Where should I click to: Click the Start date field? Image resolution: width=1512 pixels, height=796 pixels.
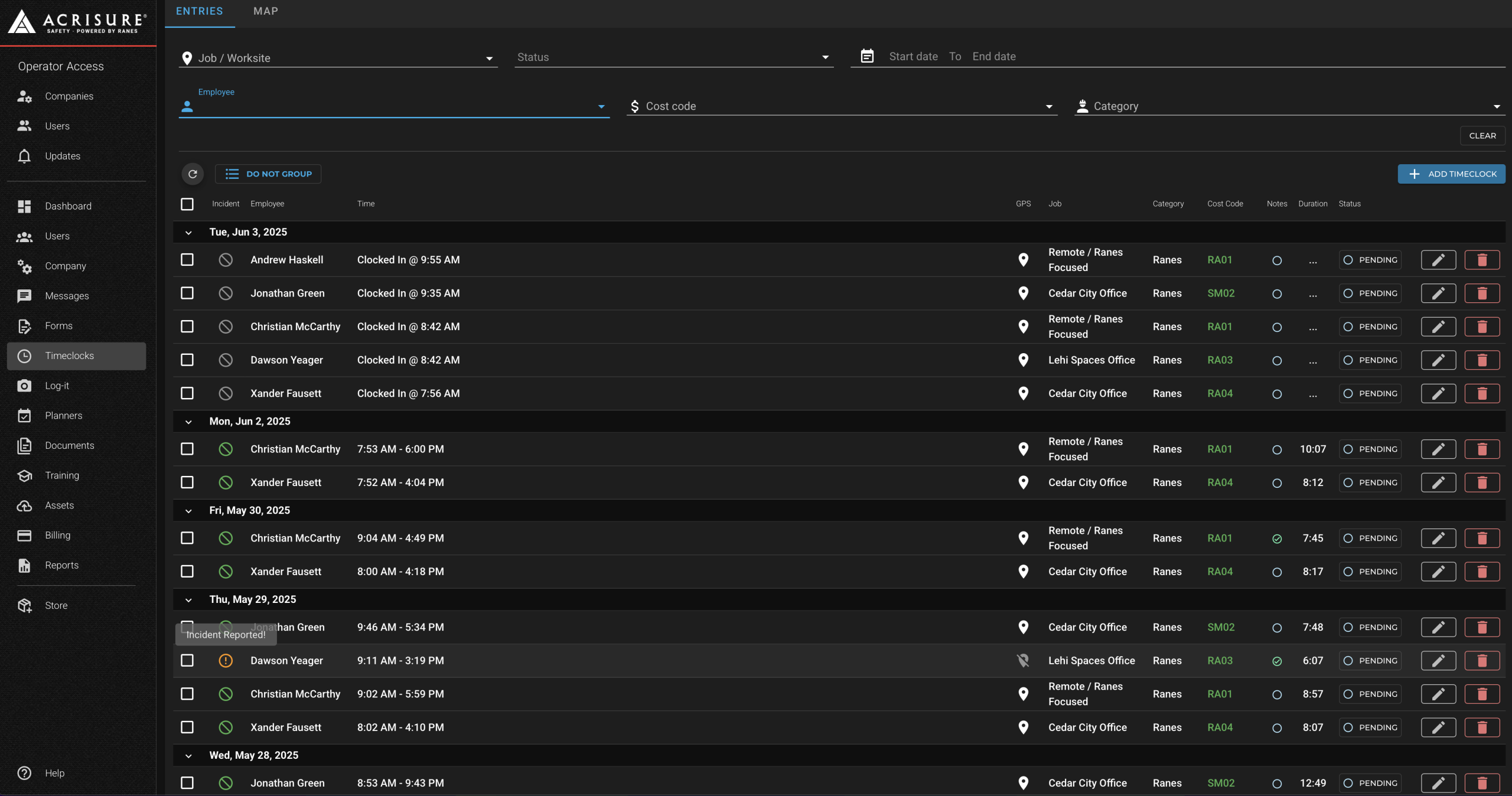click(x=913, y=57)
